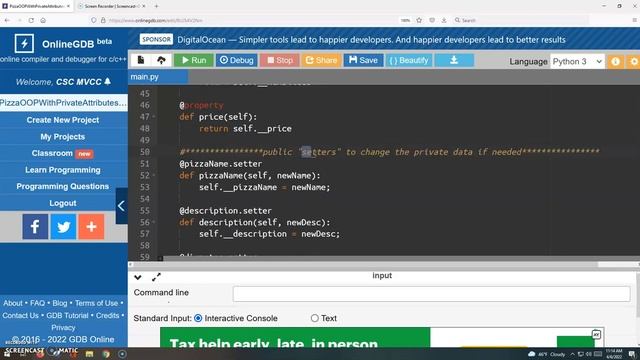Select the Text standard input radio button
640x360 pixels.
tap(314, 318)
